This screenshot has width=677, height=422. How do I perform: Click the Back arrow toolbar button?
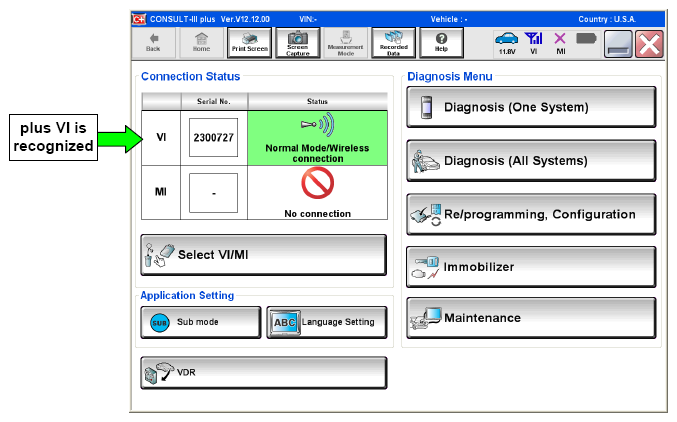(153, 43)
